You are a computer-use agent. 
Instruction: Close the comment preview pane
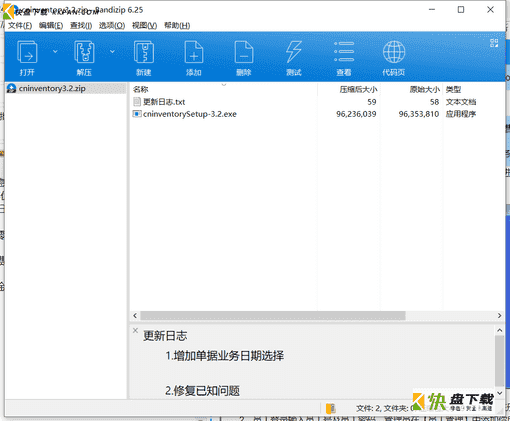coord(135,330)
